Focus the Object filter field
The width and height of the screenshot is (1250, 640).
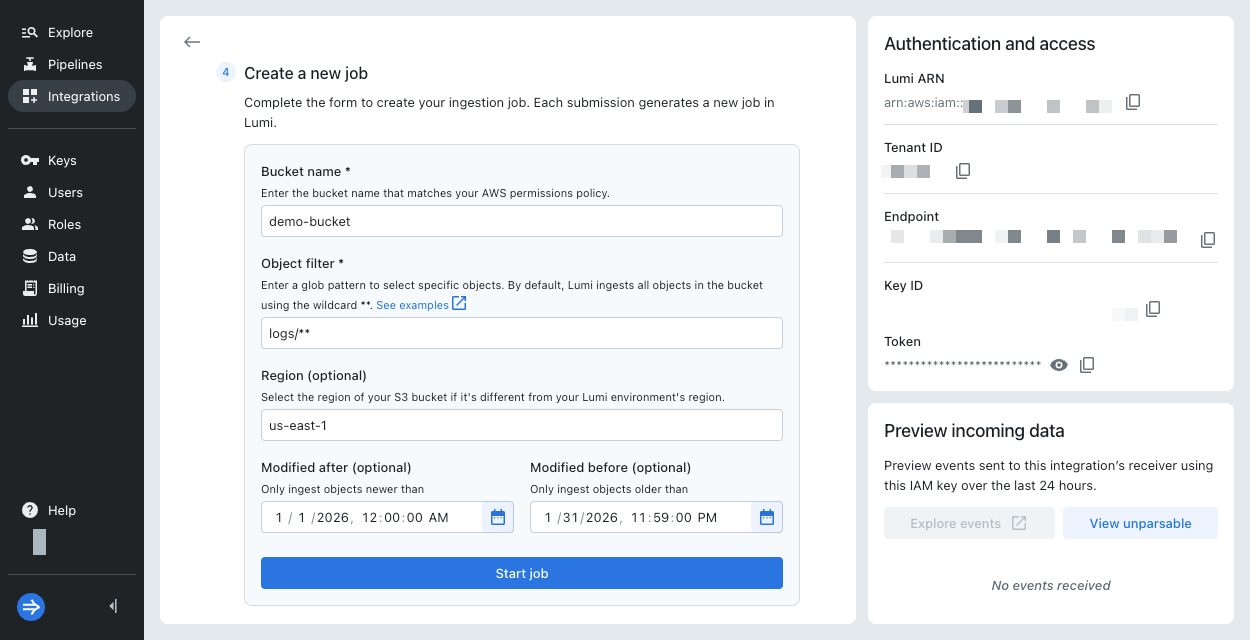pos(521,333)
